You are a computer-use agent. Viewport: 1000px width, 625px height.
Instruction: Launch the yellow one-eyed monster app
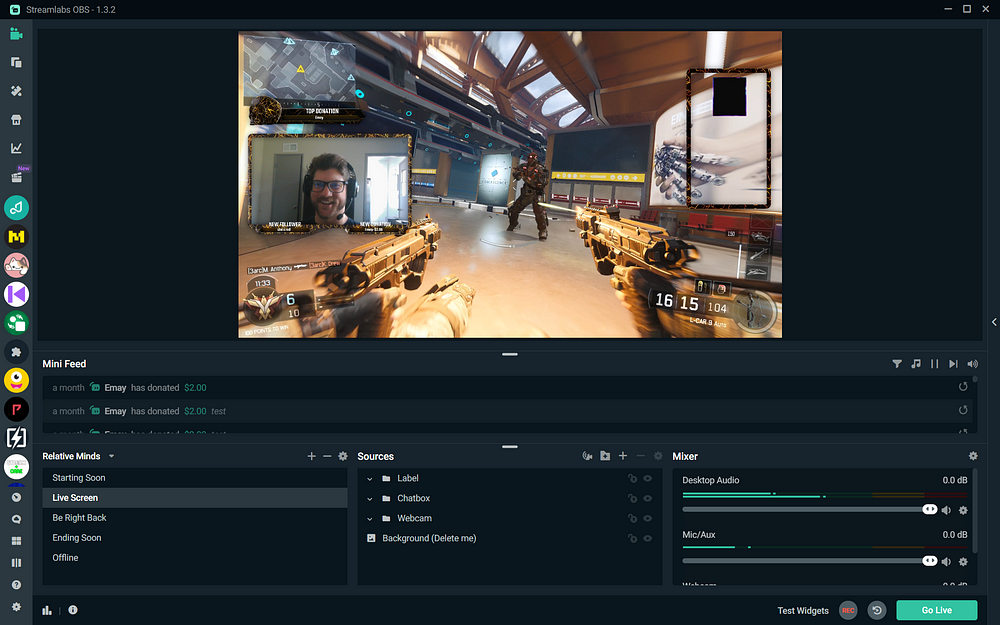pyautogui.click(x=16, y=380)
